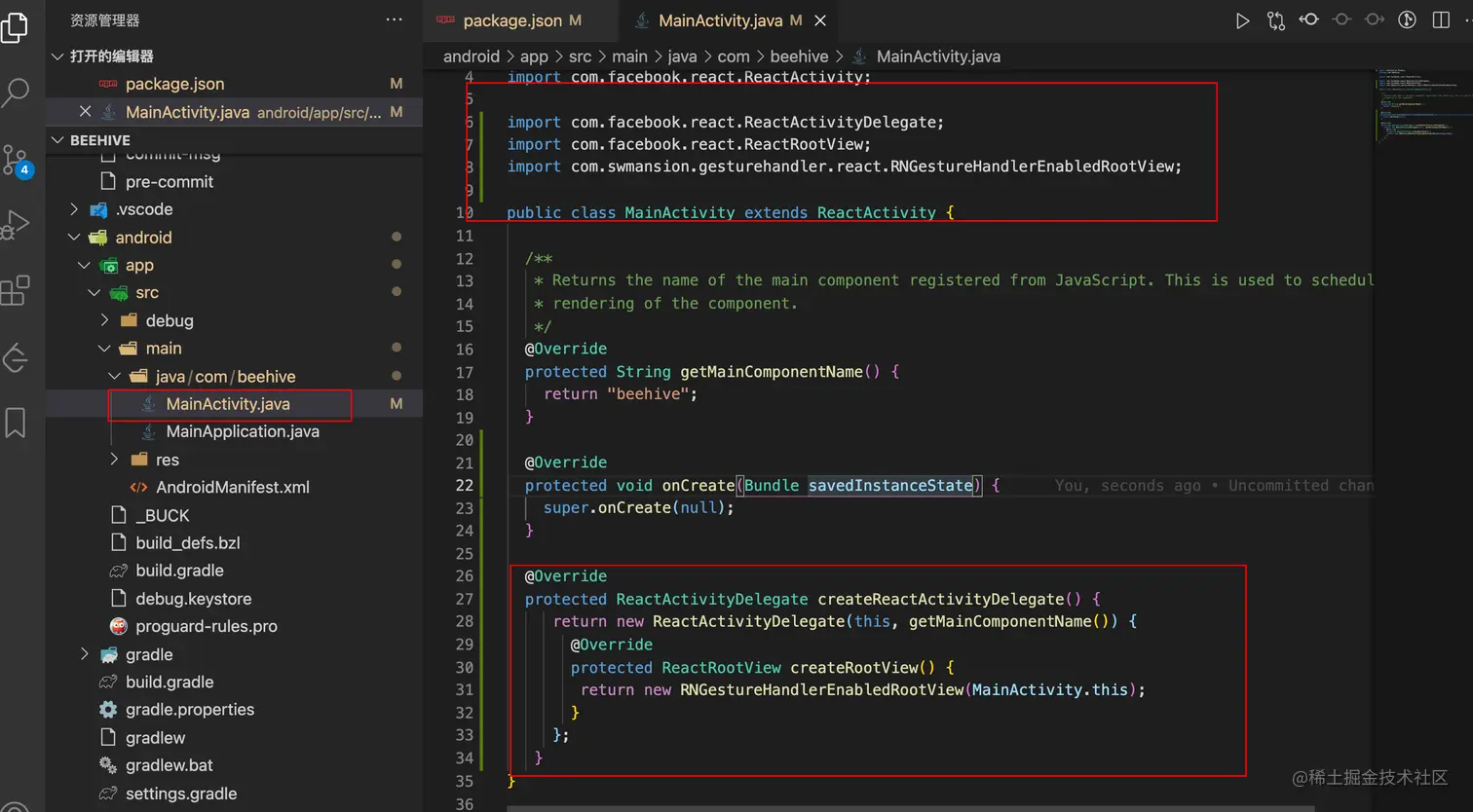Open package.json from open editors
This screenshot has height=812, width=1473.
174,84
